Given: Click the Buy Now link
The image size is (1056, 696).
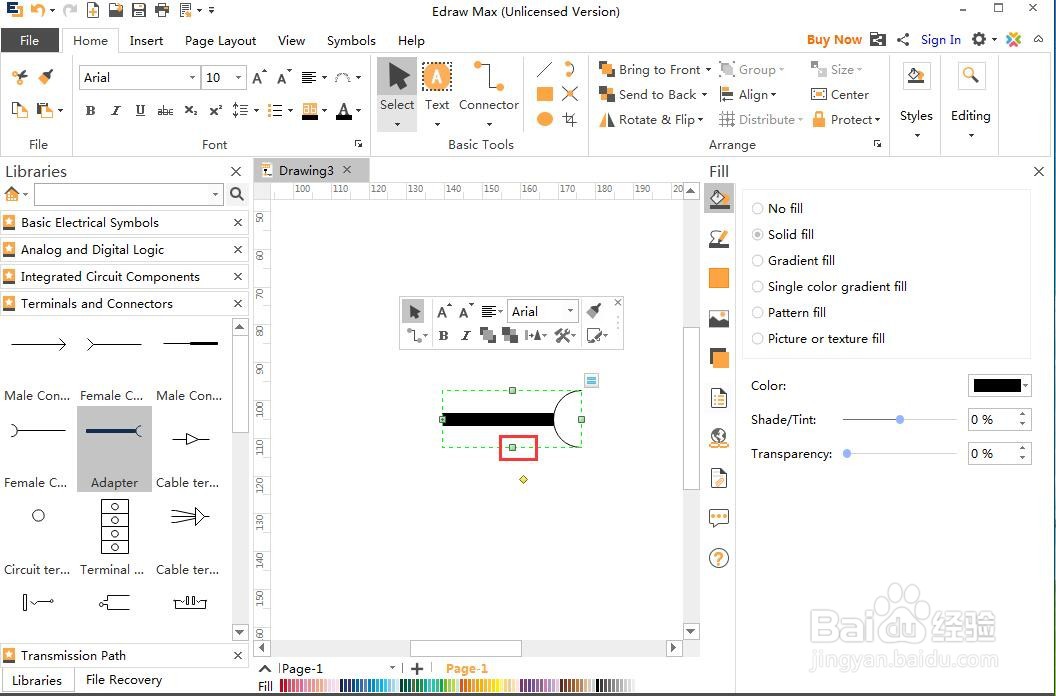Looking at the screenshot, I should point(834,40).
